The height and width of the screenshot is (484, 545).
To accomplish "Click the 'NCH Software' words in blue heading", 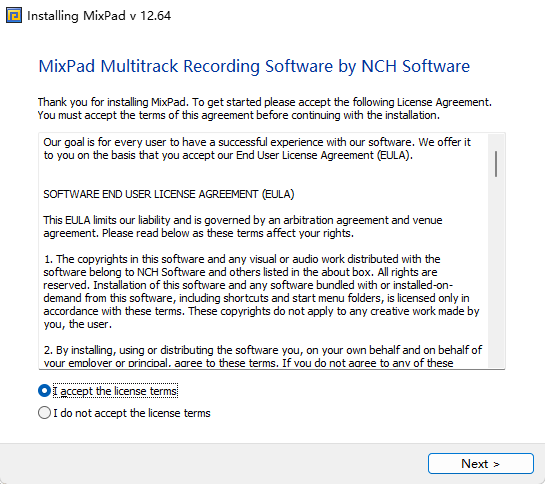I will point(415,66).
